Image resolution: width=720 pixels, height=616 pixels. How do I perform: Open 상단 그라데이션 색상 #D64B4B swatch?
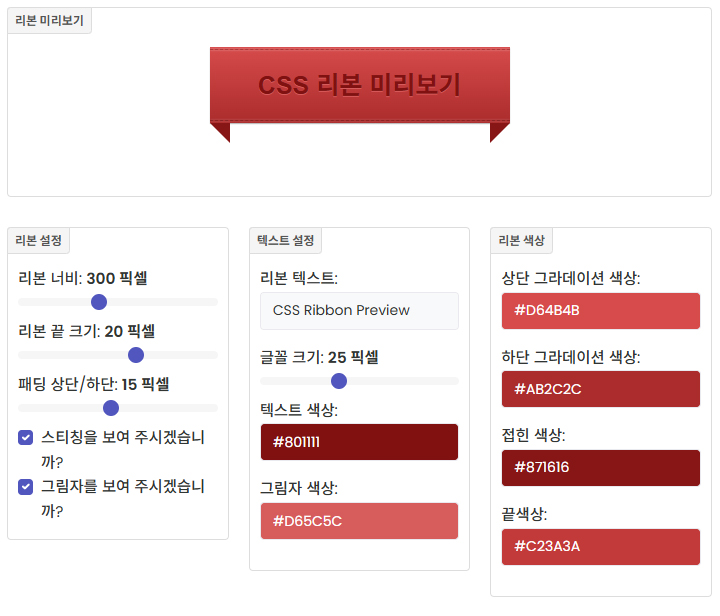[600, 311]
